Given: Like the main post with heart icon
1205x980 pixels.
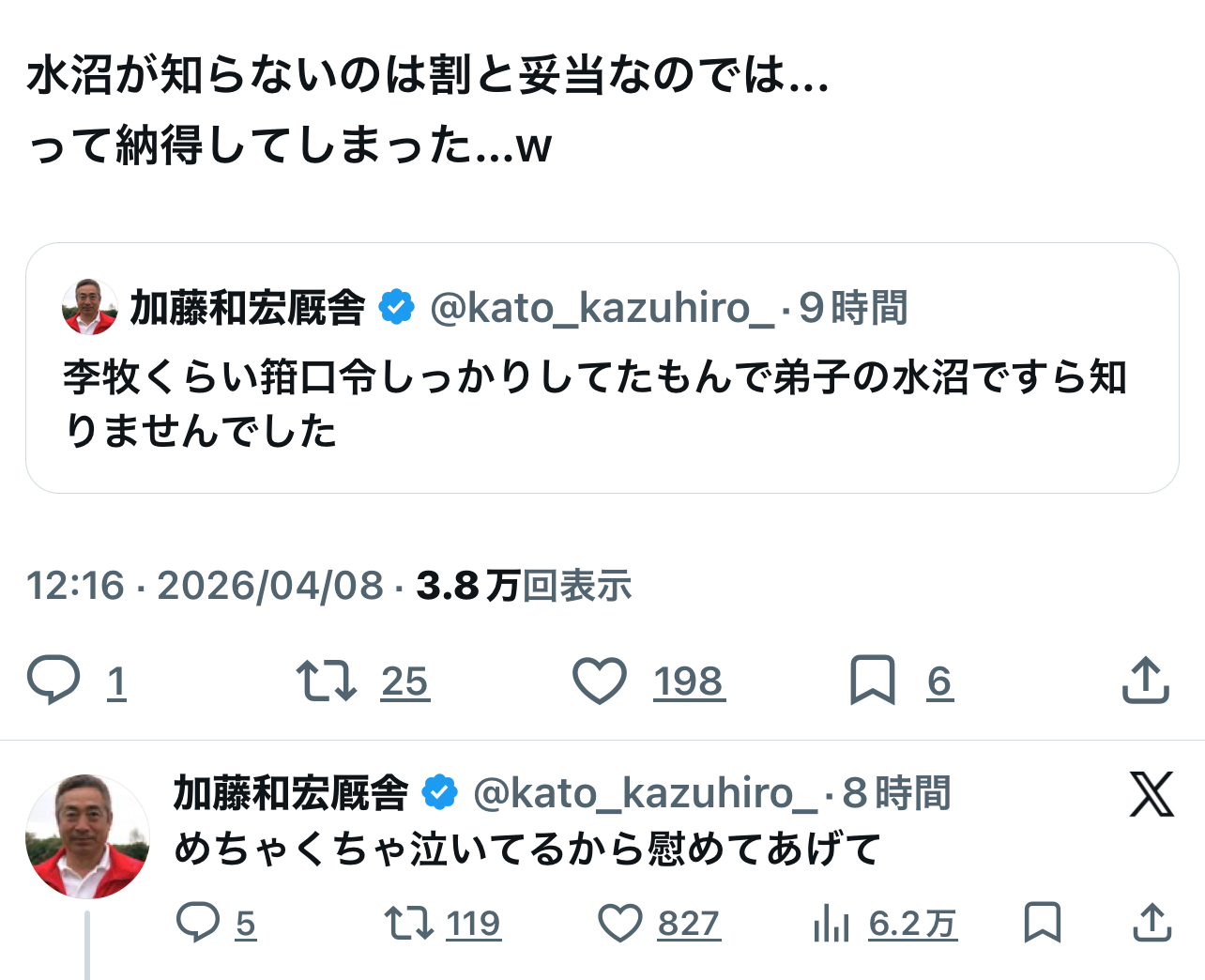Looking at the screenshot, I should click(600, 681).
